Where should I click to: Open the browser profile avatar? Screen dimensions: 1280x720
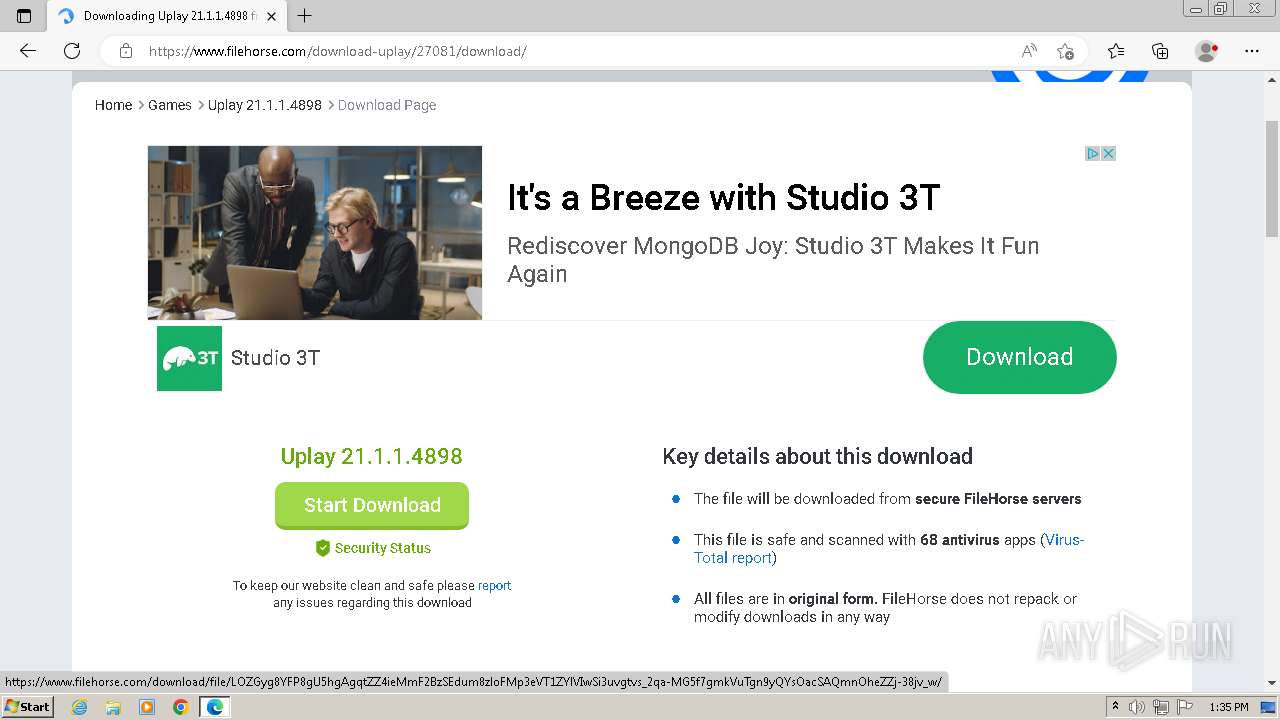point(1206,51)
